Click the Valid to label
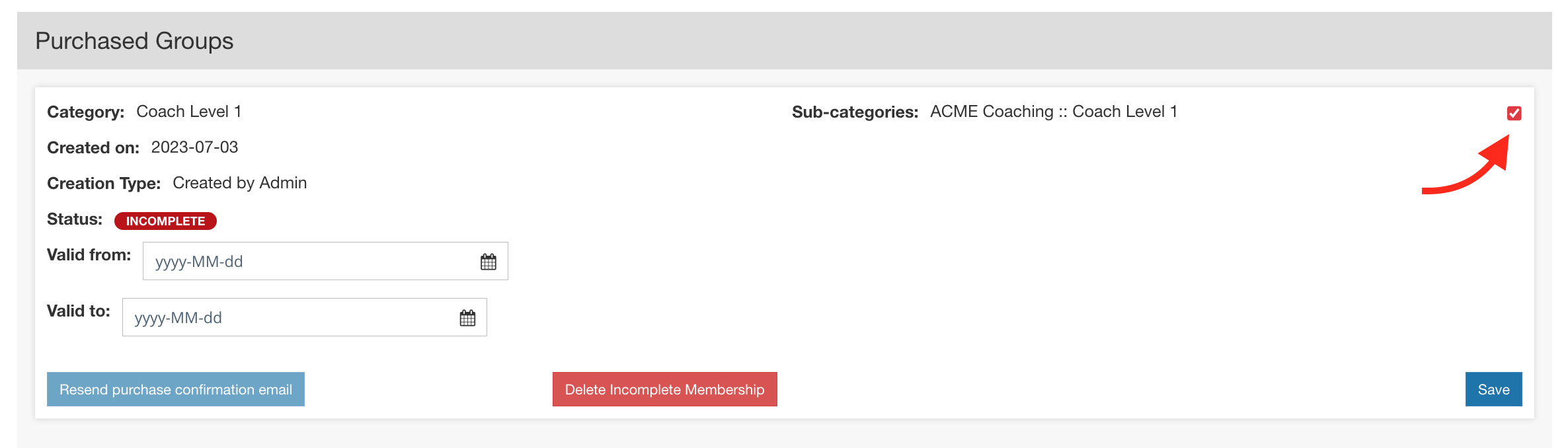The width and height of the screenshot is (1568, 448). pos(78,311)
